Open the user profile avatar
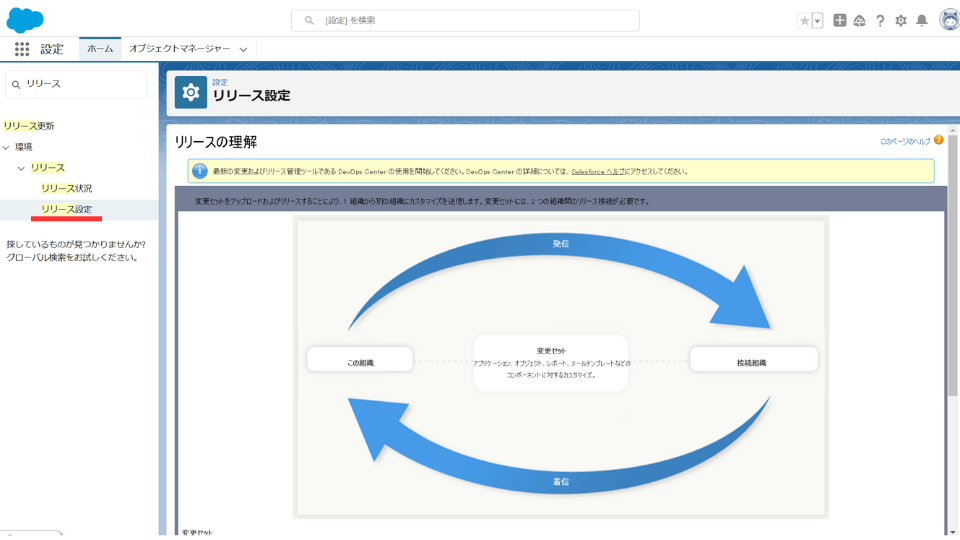Screen dimensions: 960x540 tap(950, 20)
